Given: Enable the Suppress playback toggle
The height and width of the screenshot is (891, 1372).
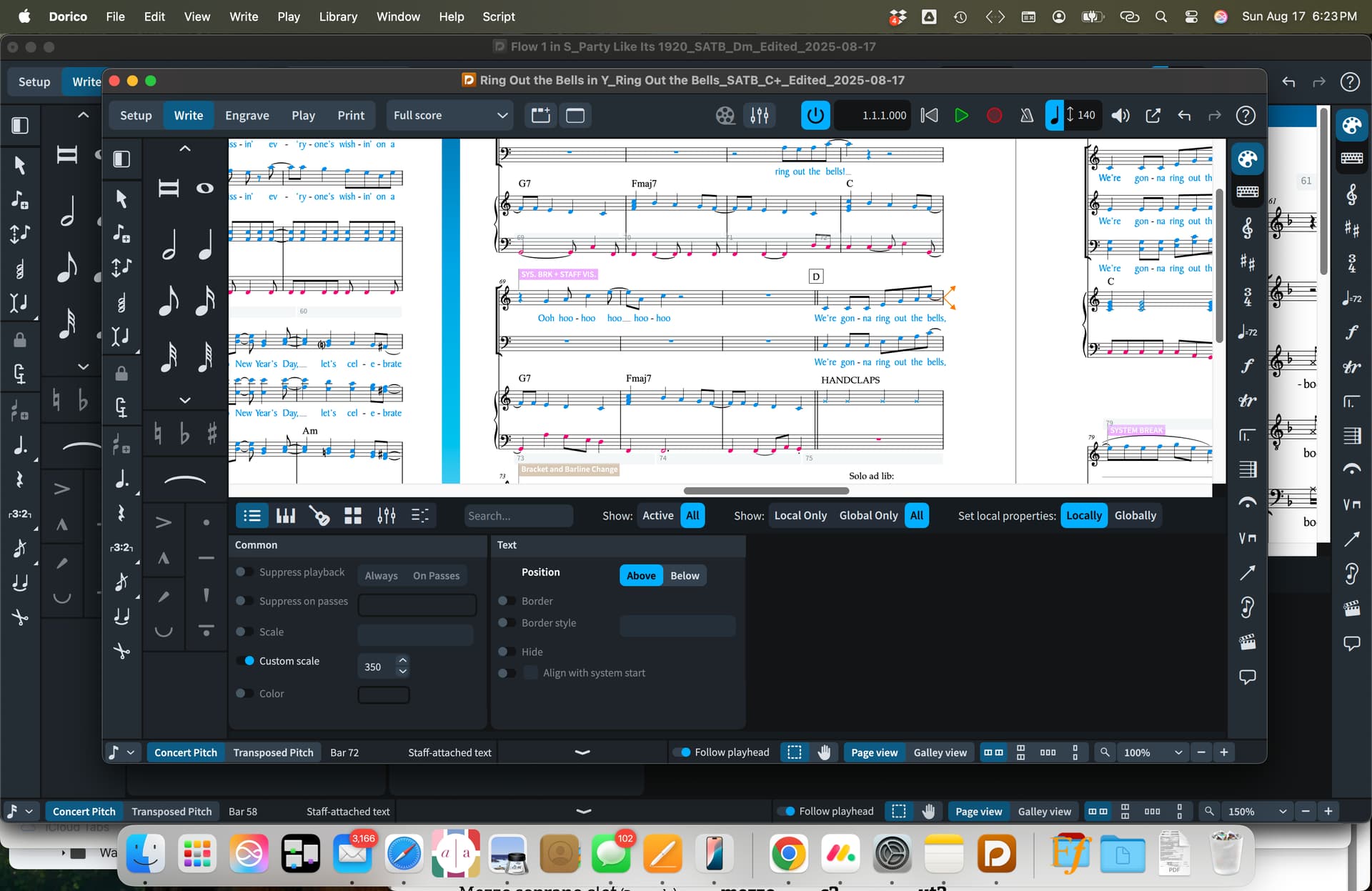Looking at the screenshot, I should pos(244,572).
